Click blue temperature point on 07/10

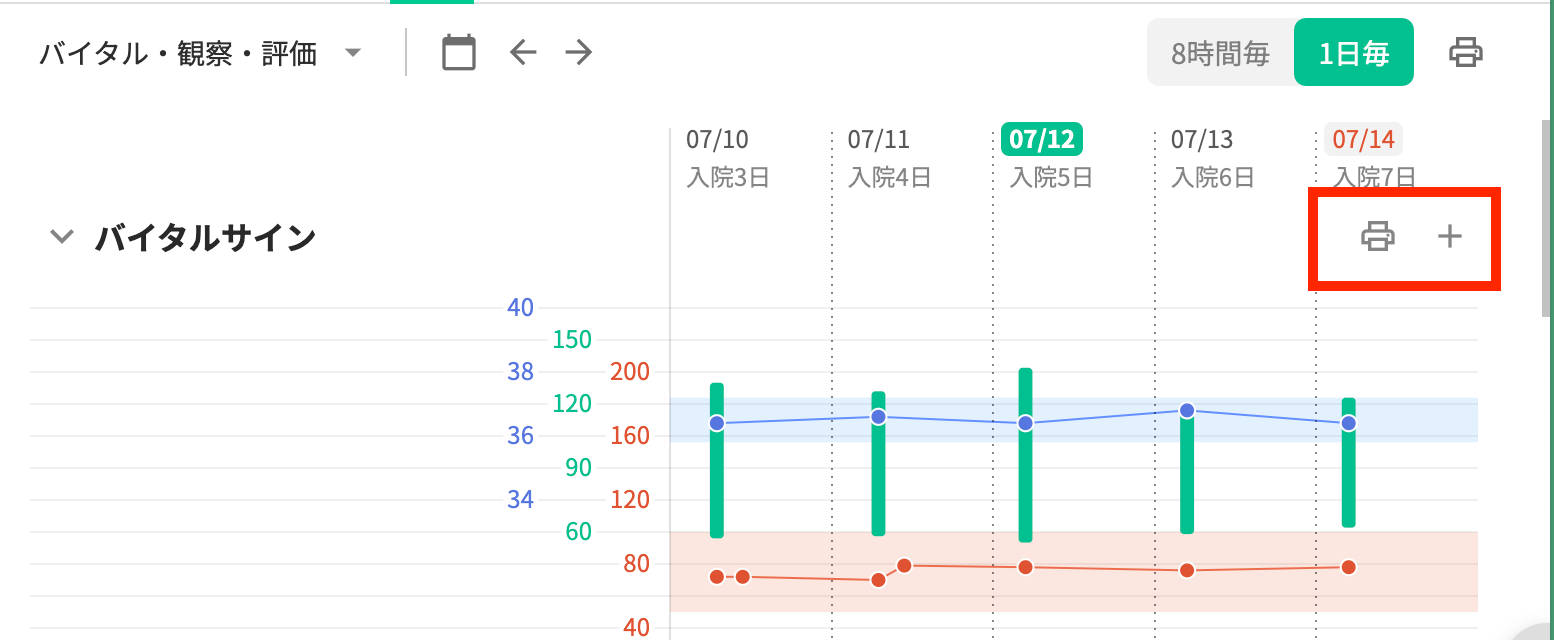click(717, 423)
